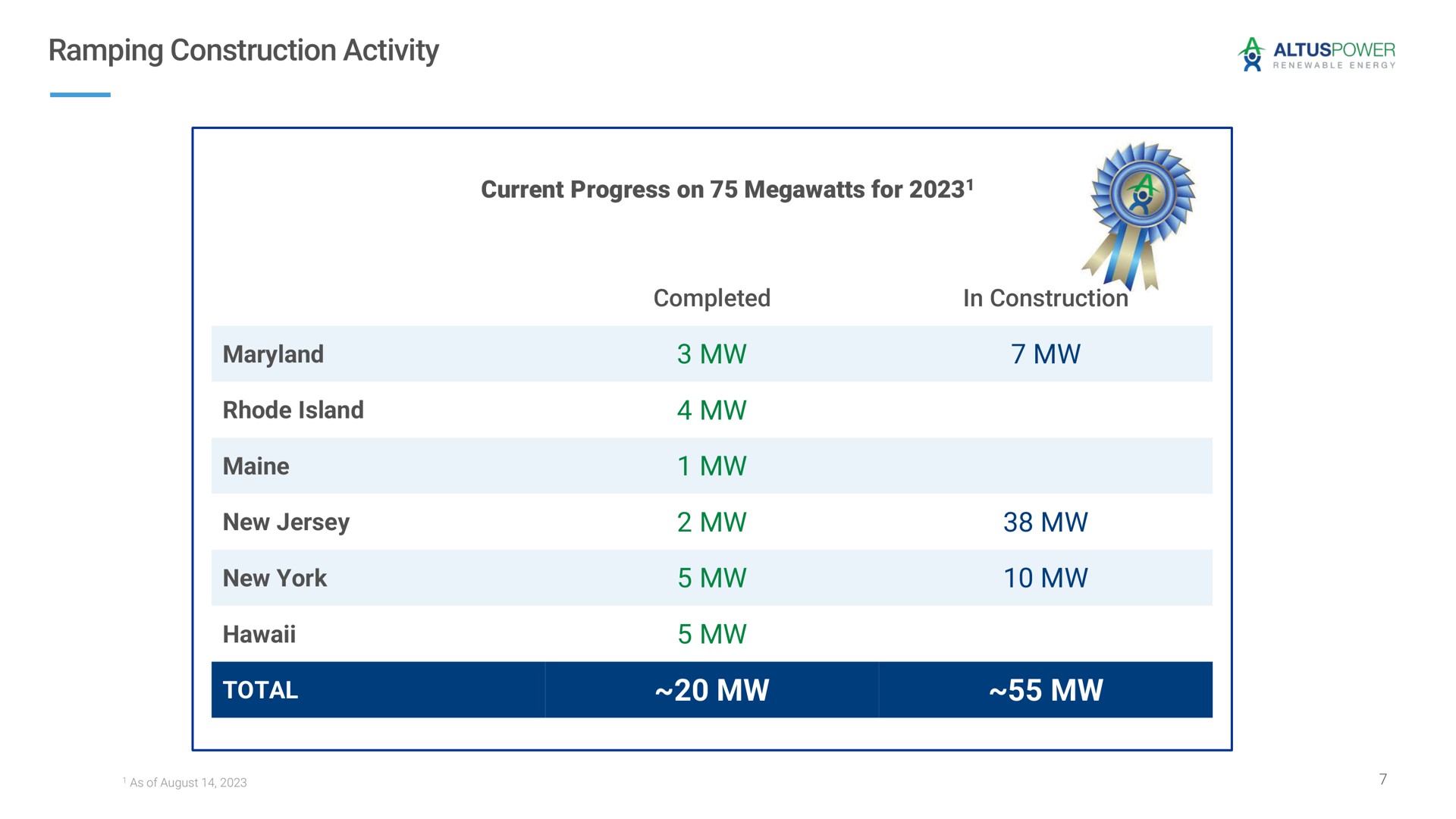Click Maine's '1 MW' completed value
Screen dimensions: 1456x819
pyautogui.click(x=711, y=466)
